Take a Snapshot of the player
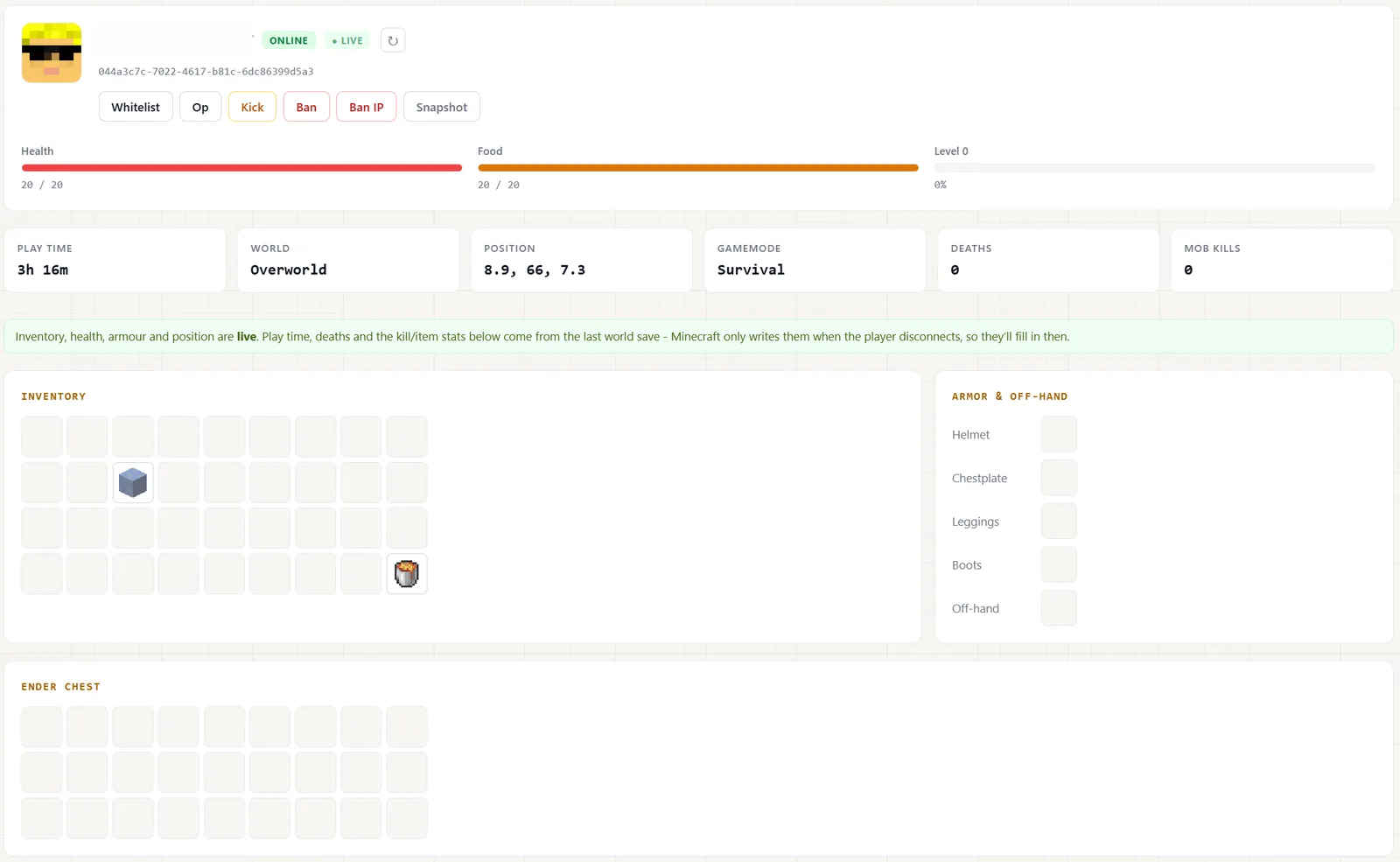 (x=442, y=107)
